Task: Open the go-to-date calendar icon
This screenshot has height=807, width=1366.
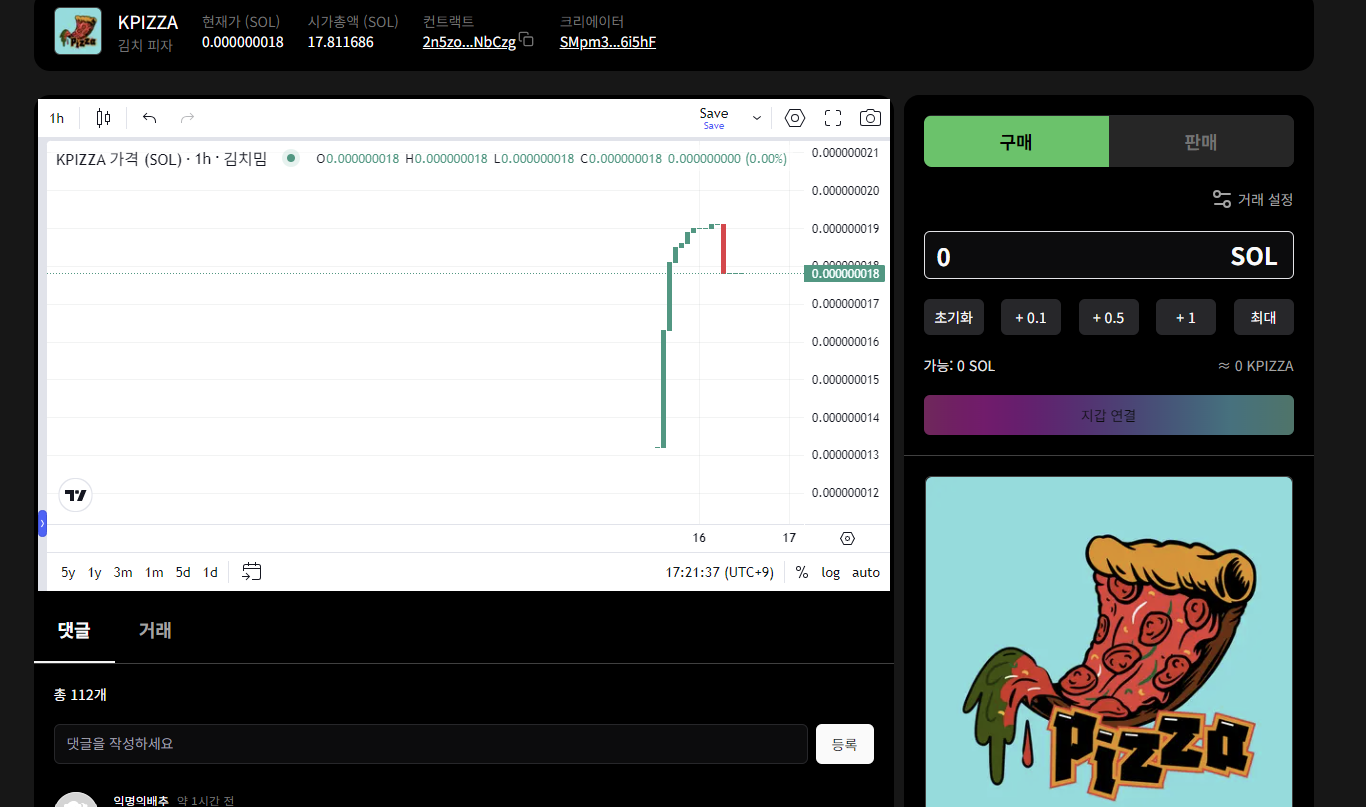Action: (x=252, y=572)
